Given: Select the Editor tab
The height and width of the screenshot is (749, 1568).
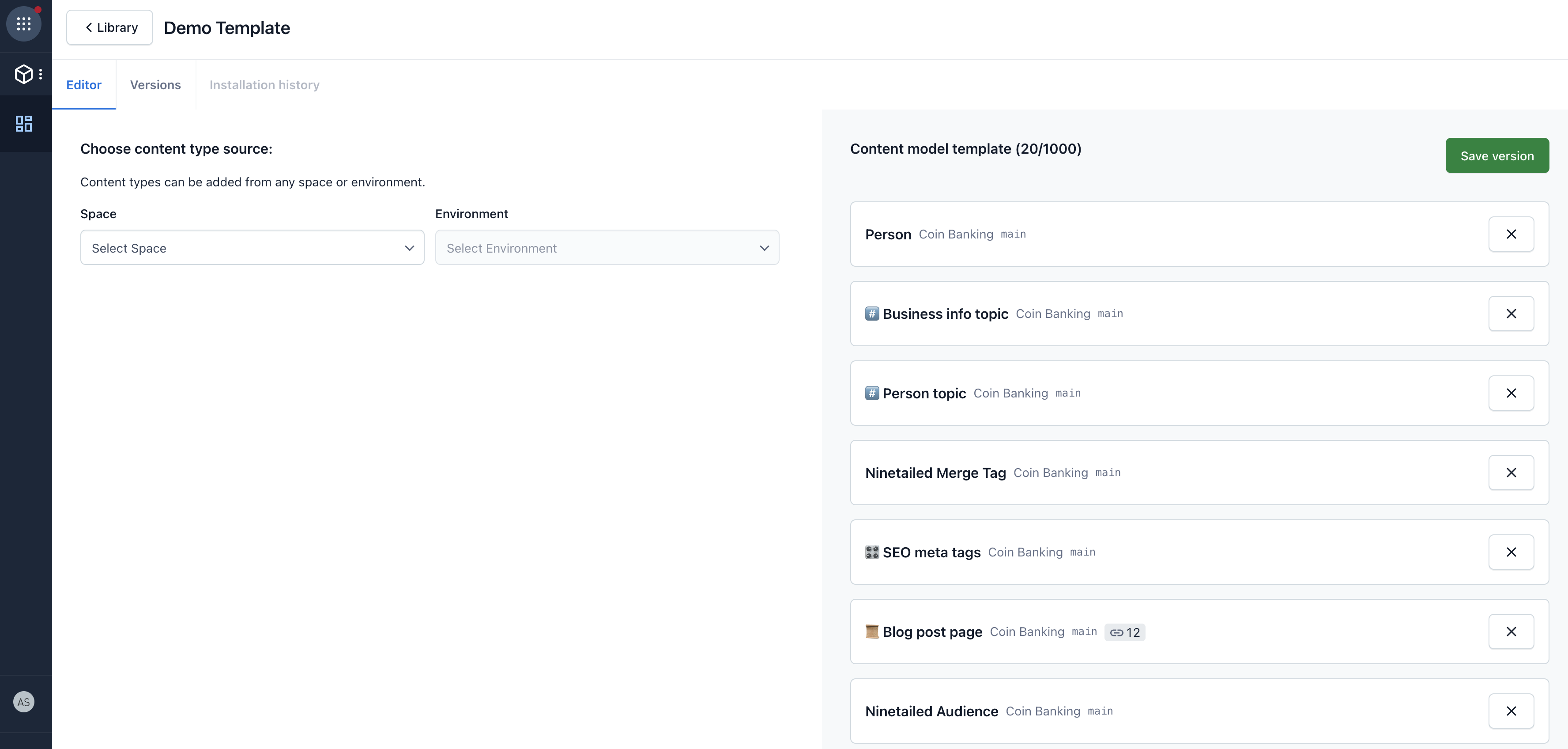Looking at the screenshot, I should pos(84,85).
